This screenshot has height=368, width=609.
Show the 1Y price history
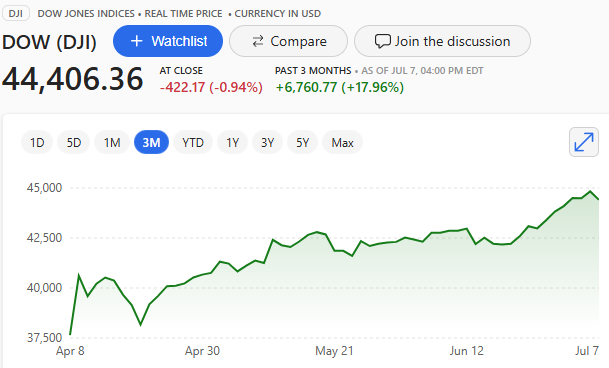(x=232, y=143)
